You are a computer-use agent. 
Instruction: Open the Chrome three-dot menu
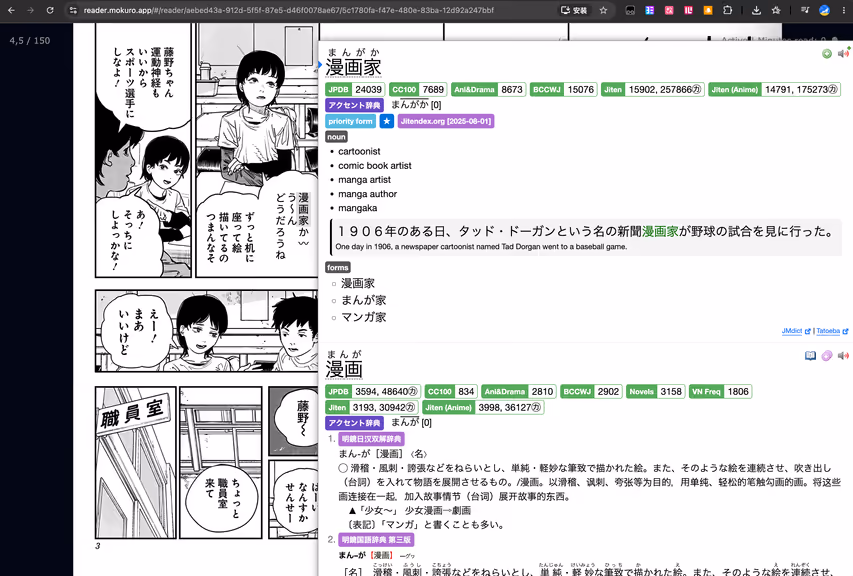(844, 10)
